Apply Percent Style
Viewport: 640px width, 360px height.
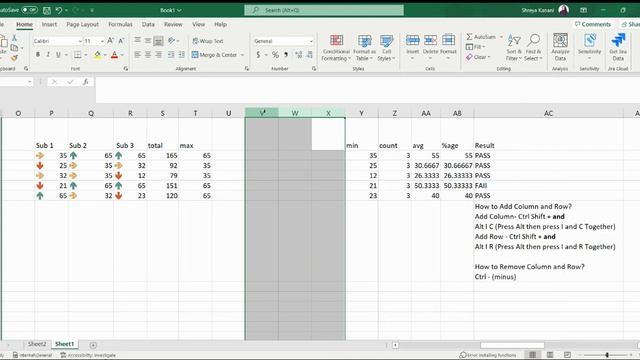[276, 54]
